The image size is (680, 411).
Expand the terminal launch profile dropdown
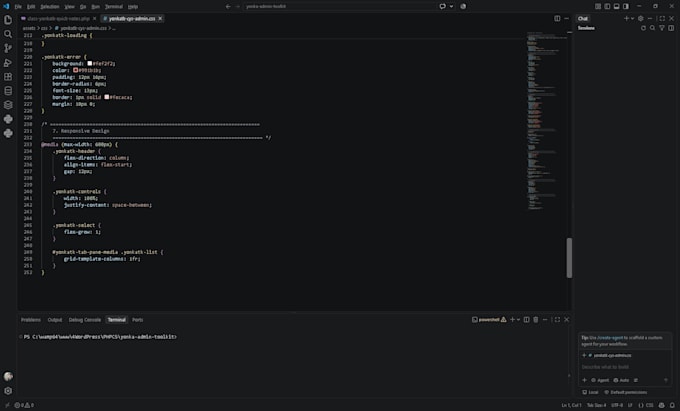point(518,320)
